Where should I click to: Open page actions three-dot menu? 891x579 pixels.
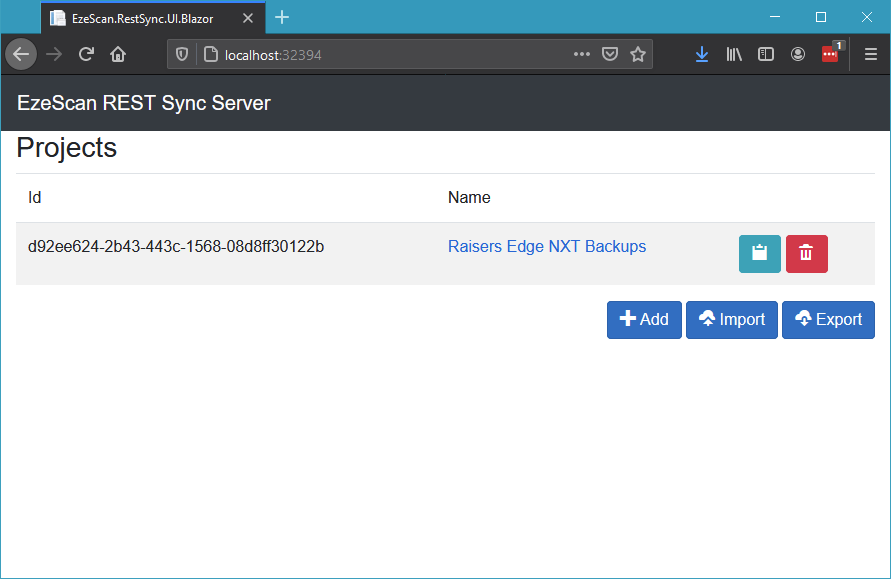pyautogui.click(x=582, y=55)
